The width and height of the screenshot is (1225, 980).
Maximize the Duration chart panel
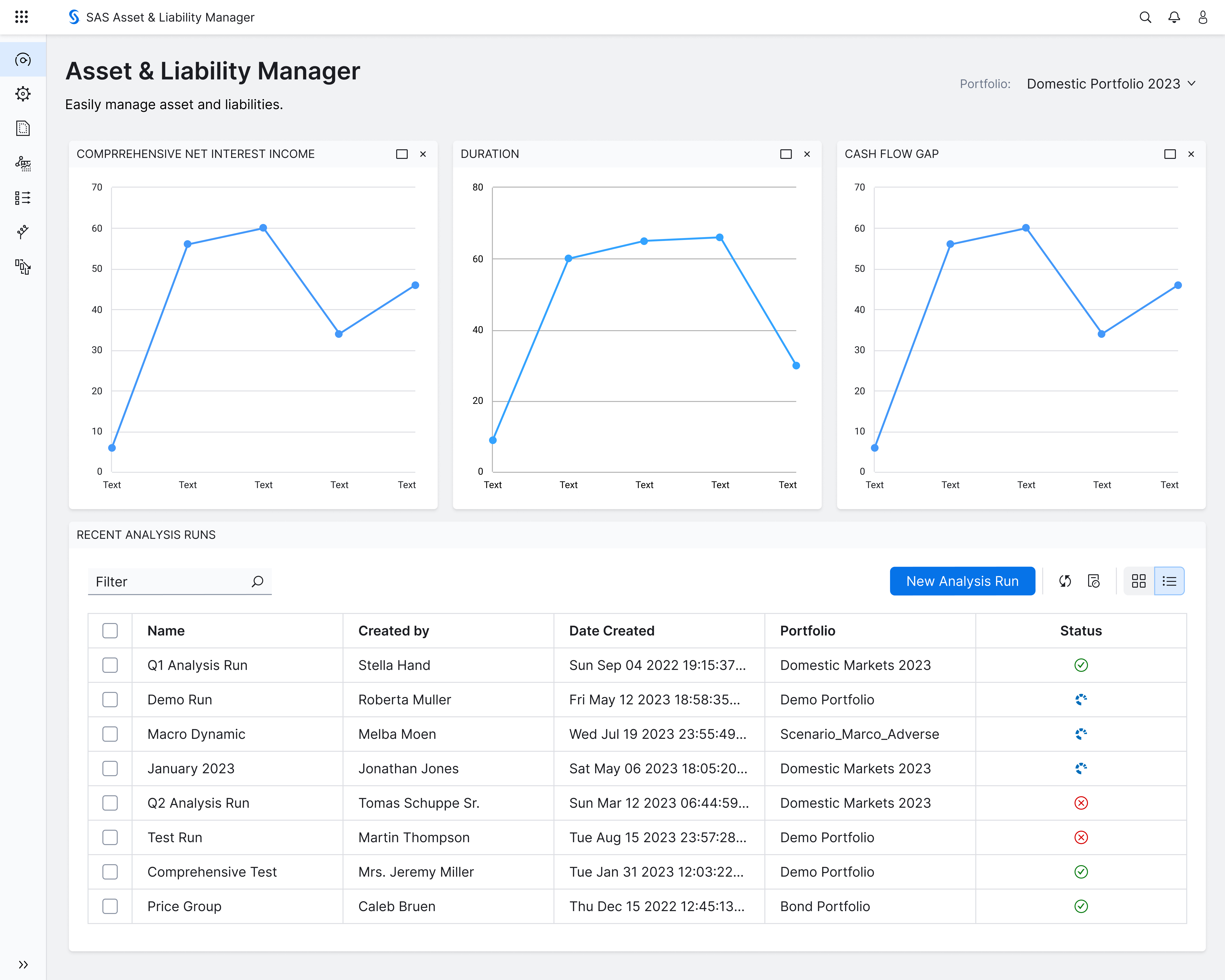point(786,154)
